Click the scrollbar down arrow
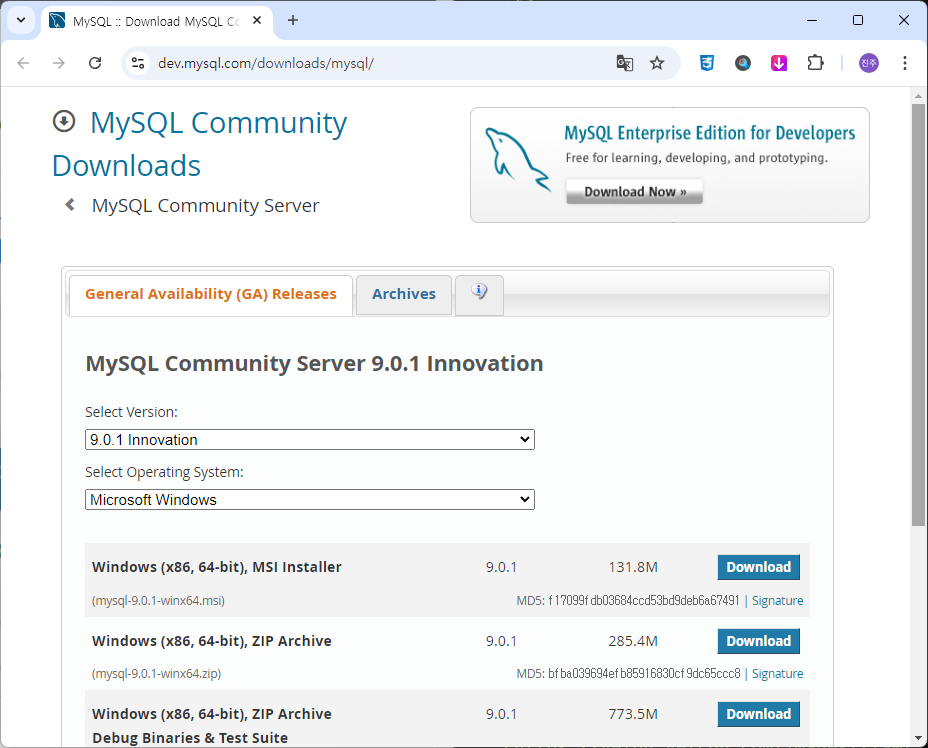 [918, 738]
